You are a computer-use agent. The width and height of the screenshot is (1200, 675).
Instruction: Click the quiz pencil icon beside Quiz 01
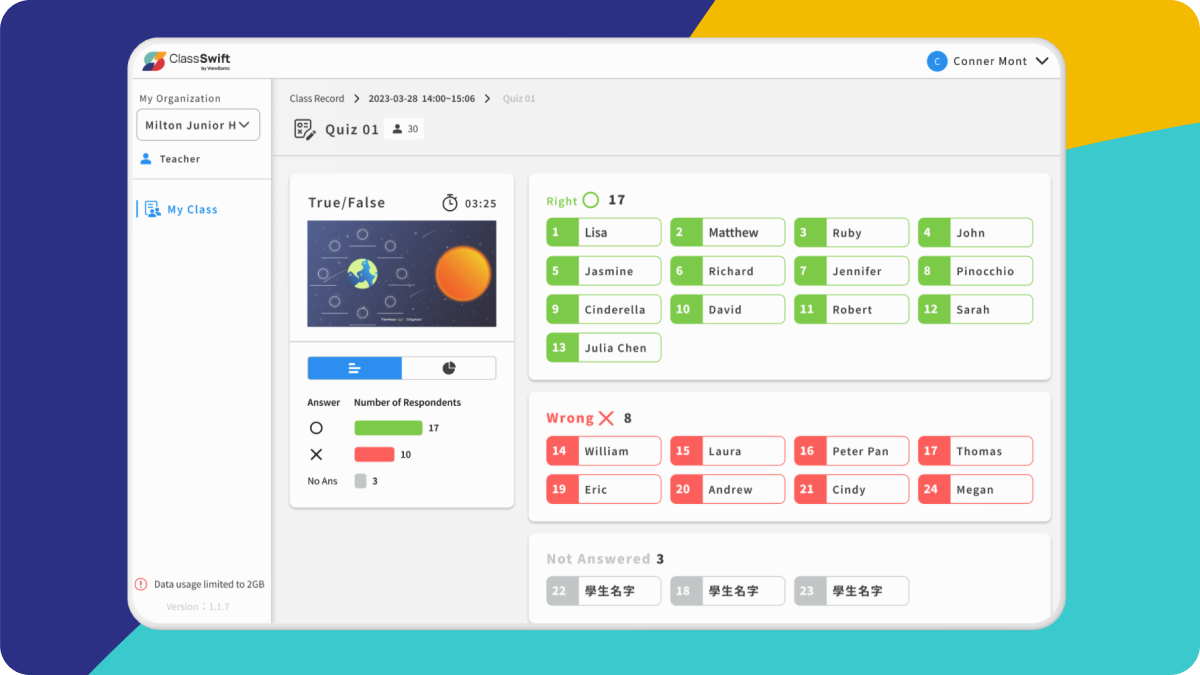304,128
